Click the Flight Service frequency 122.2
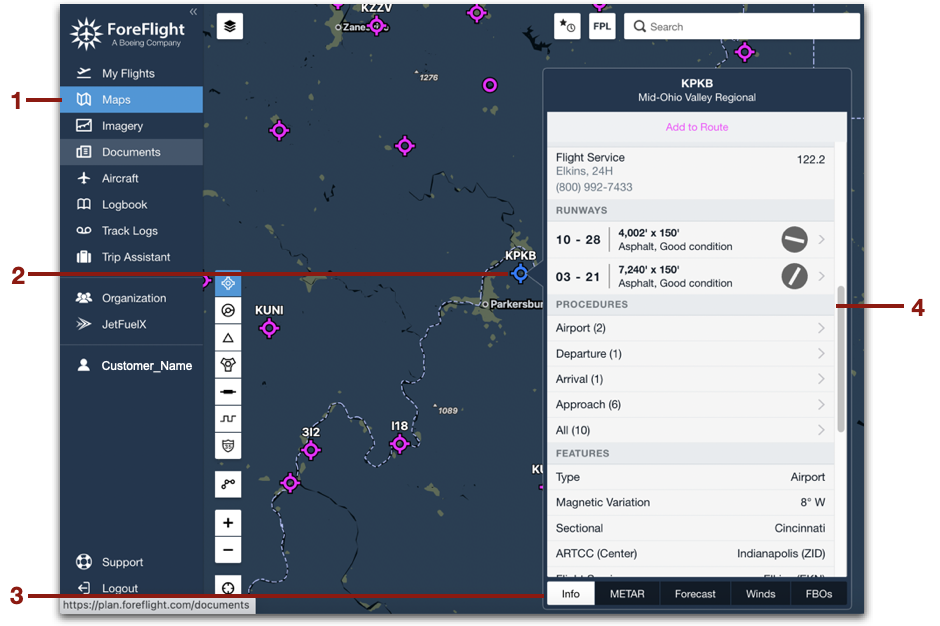The image size is (940, 626). pyautogui.click(x=811, y=159)
